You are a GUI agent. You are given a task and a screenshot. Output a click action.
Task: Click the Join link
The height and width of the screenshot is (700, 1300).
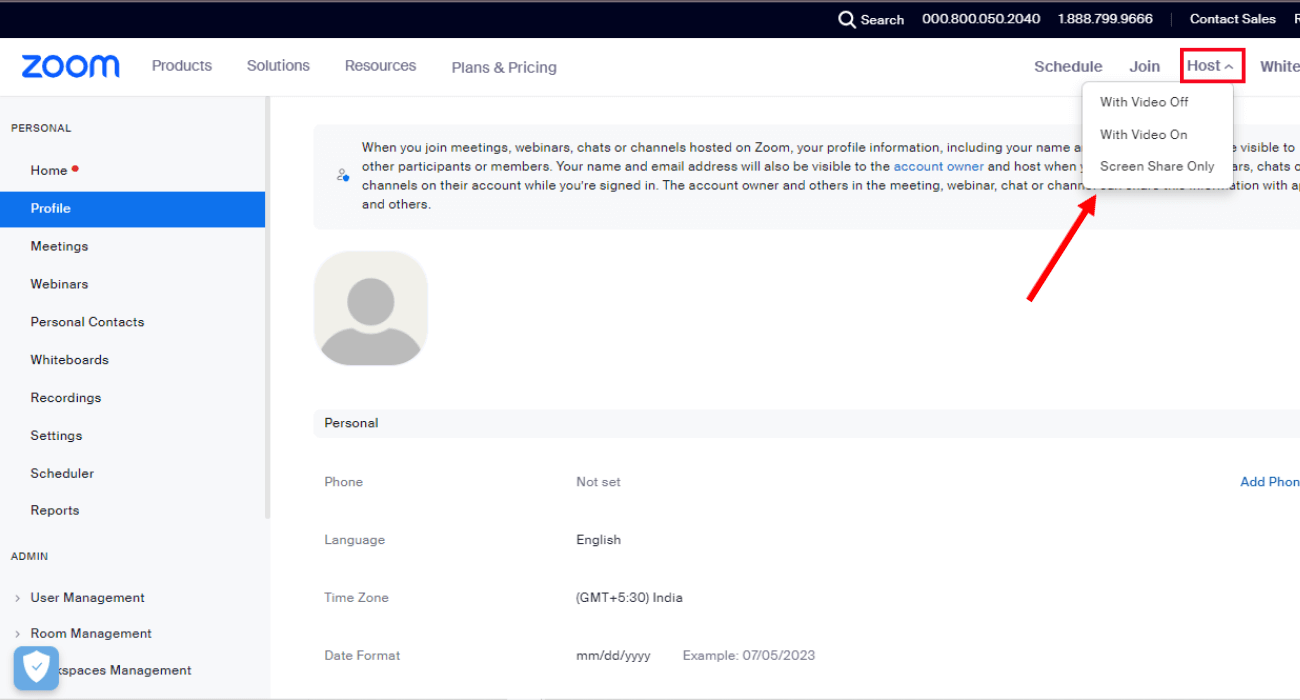[1145, 67]
